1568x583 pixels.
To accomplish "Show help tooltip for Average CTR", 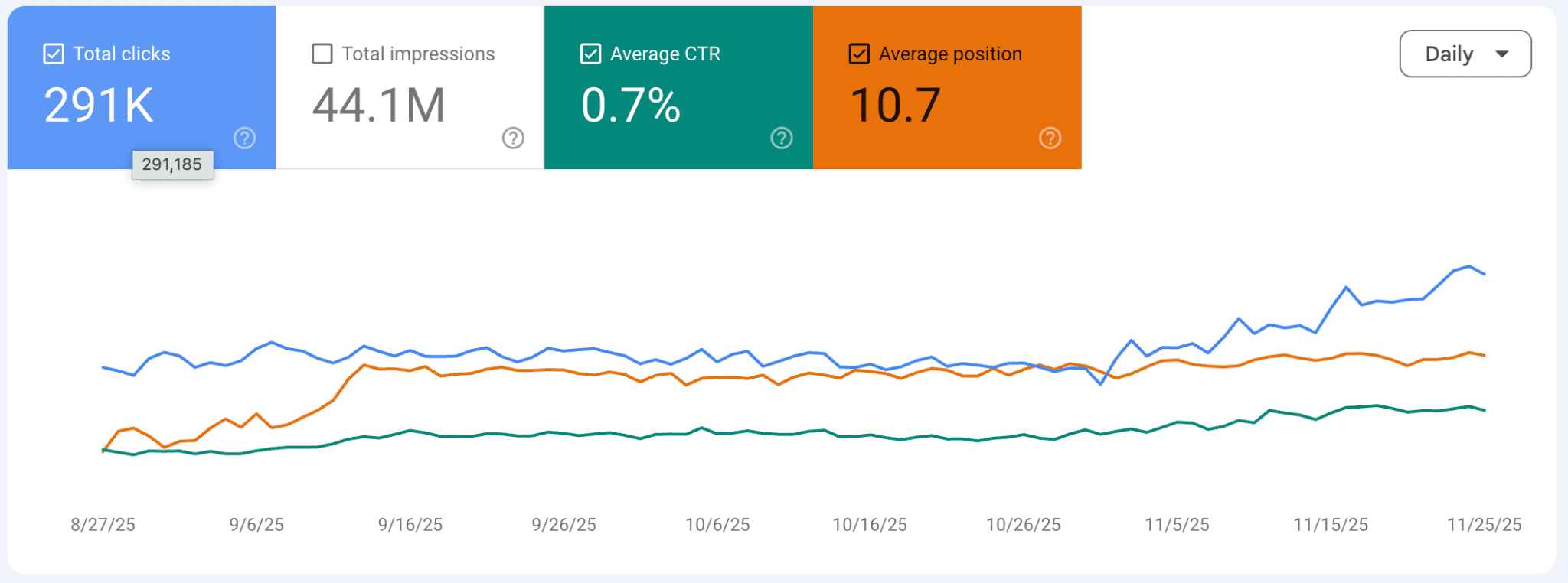I will [781, 138].
